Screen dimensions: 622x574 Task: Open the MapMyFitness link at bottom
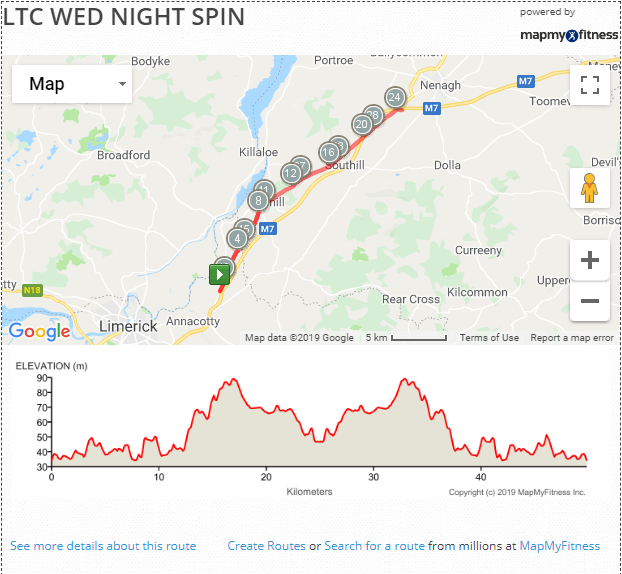(x=560, y=546)
